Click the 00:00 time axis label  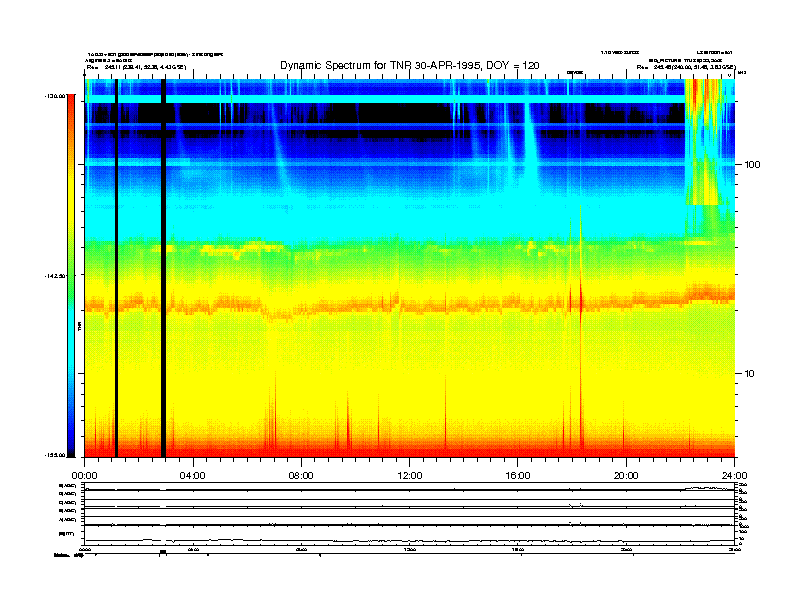84,476
